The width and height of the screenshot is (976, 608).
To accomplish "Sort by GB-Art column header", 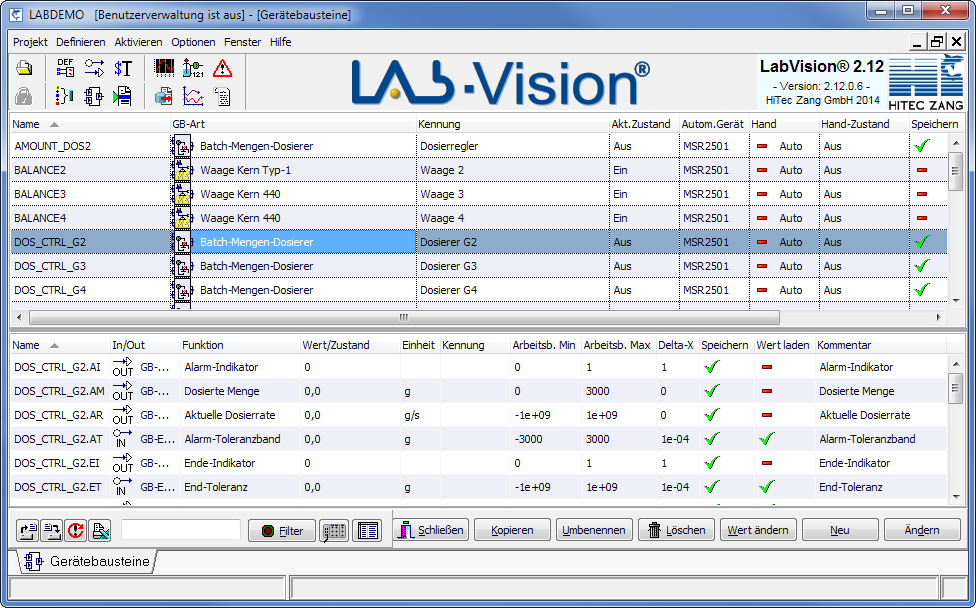I will pos(293,124).
